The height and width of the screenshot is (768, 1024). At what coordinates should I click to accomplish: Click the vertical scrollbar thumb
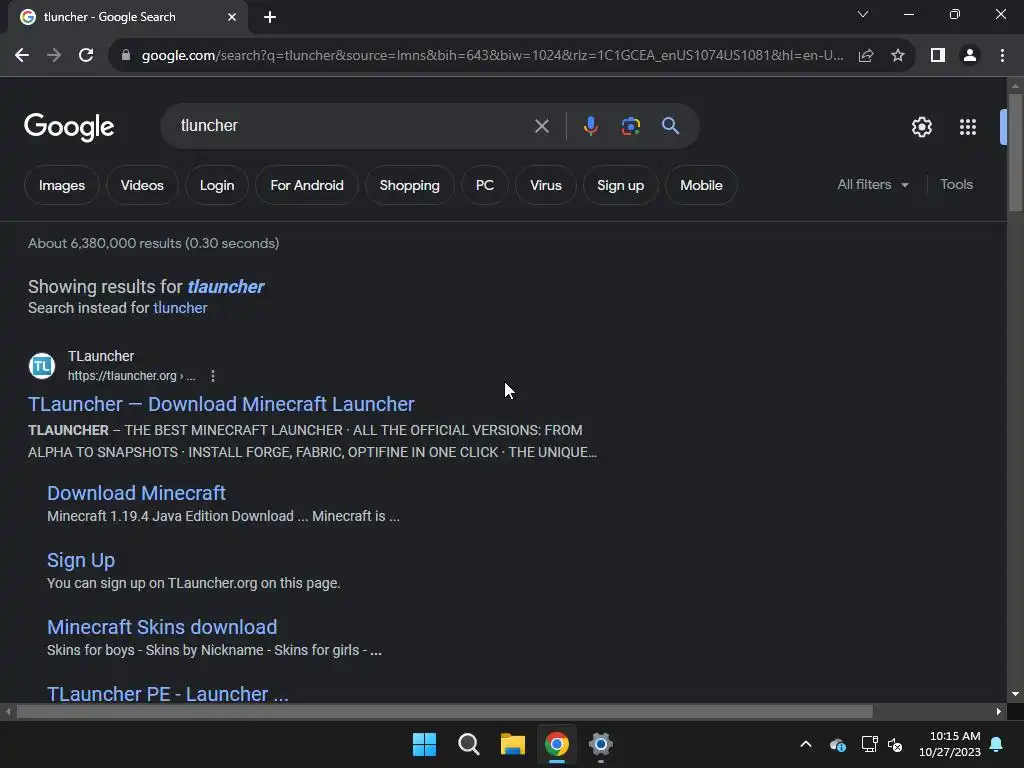click(x=1015, y=152)
